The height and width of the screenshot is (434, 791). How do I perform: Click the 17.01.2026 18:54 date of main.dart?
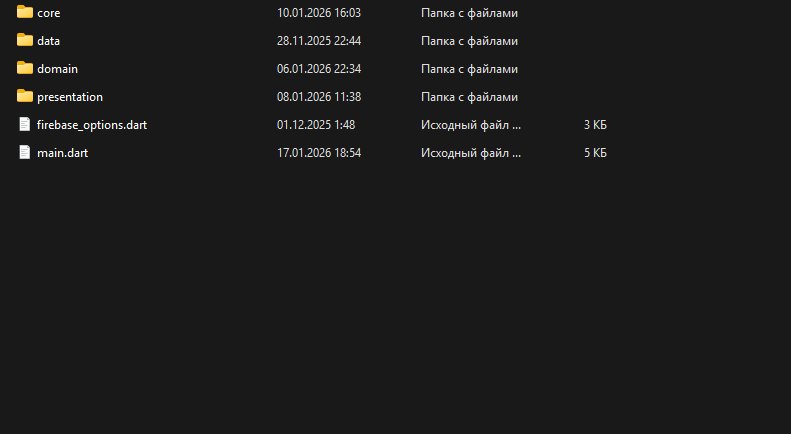(x=319, y=153)
